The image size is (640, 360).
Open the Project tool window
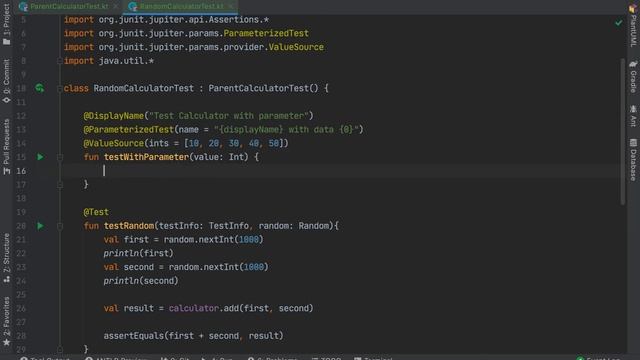pos(7,24)
